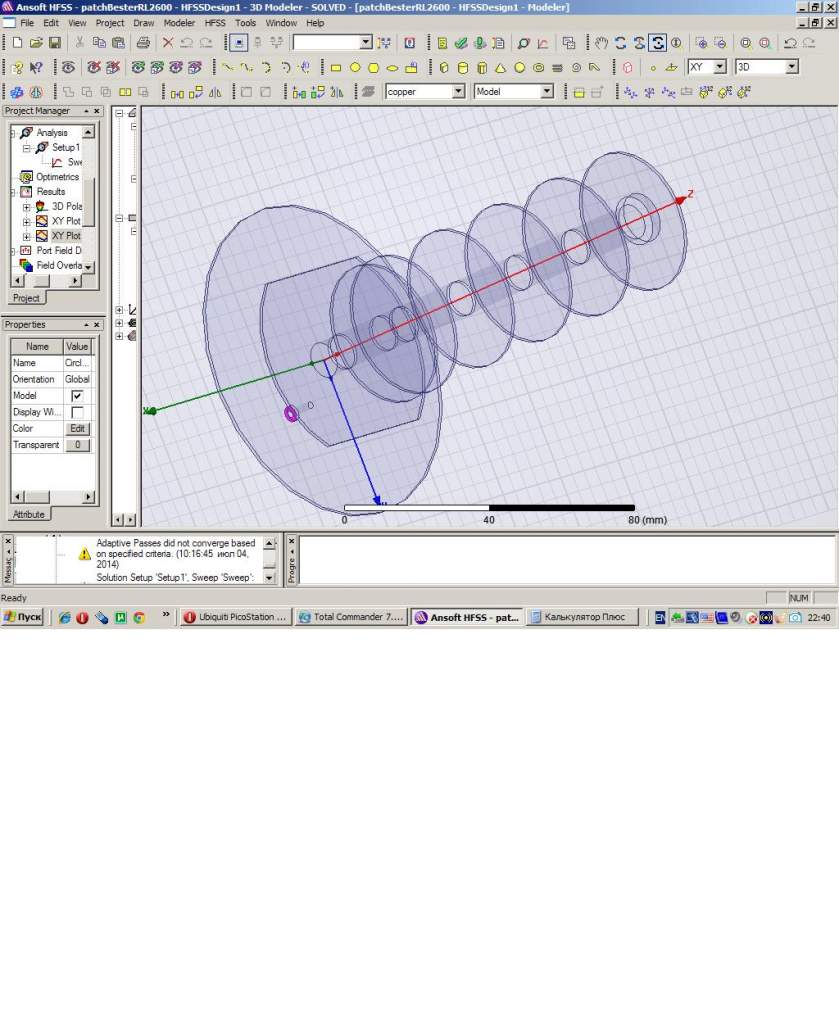Select the Draw ellipse tool
Image resolution: width=839 pixels, height=1024 pixels.
pos(392,67)
